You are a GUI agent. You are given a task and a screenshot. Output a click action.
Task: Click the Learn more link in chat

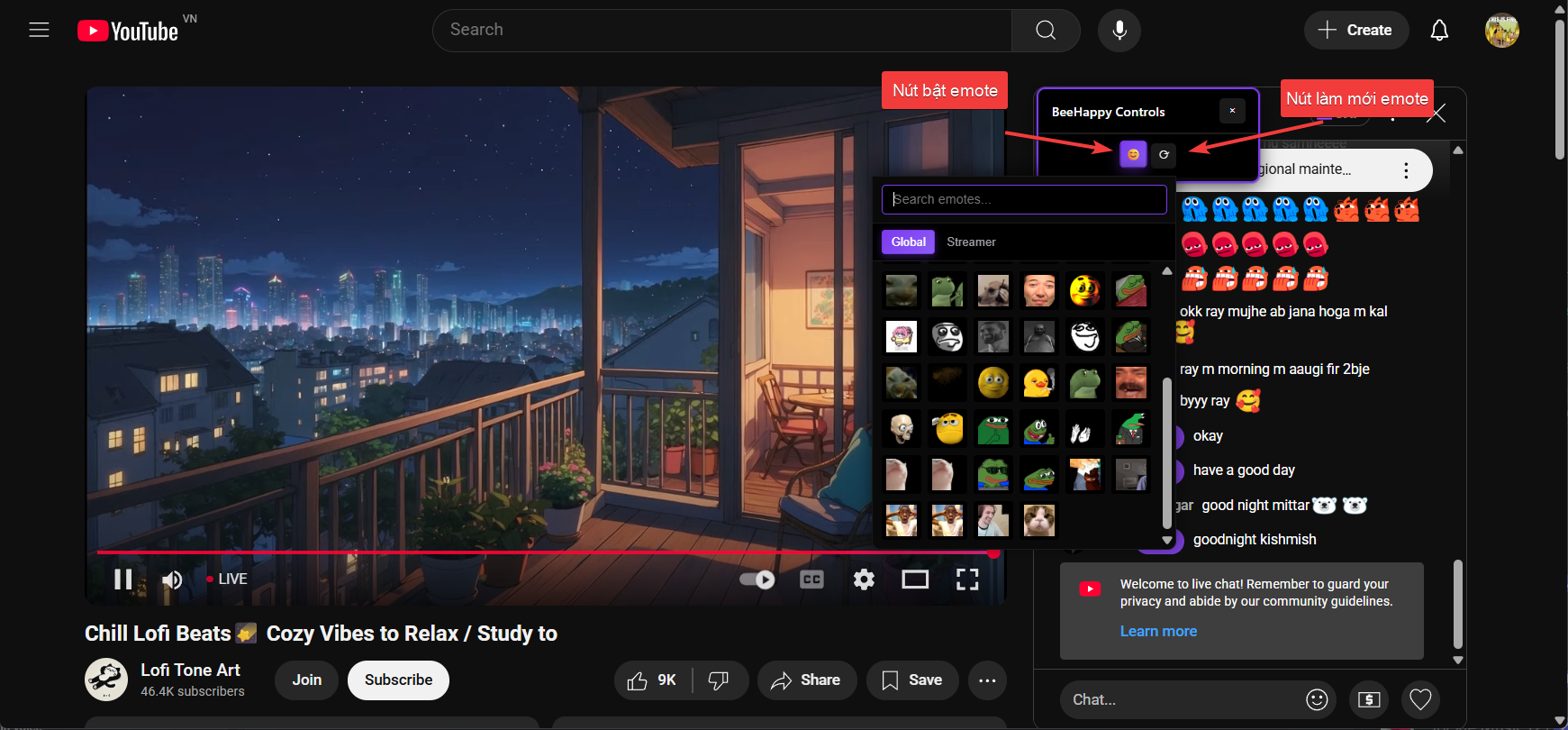click(x=1158, y=632)
